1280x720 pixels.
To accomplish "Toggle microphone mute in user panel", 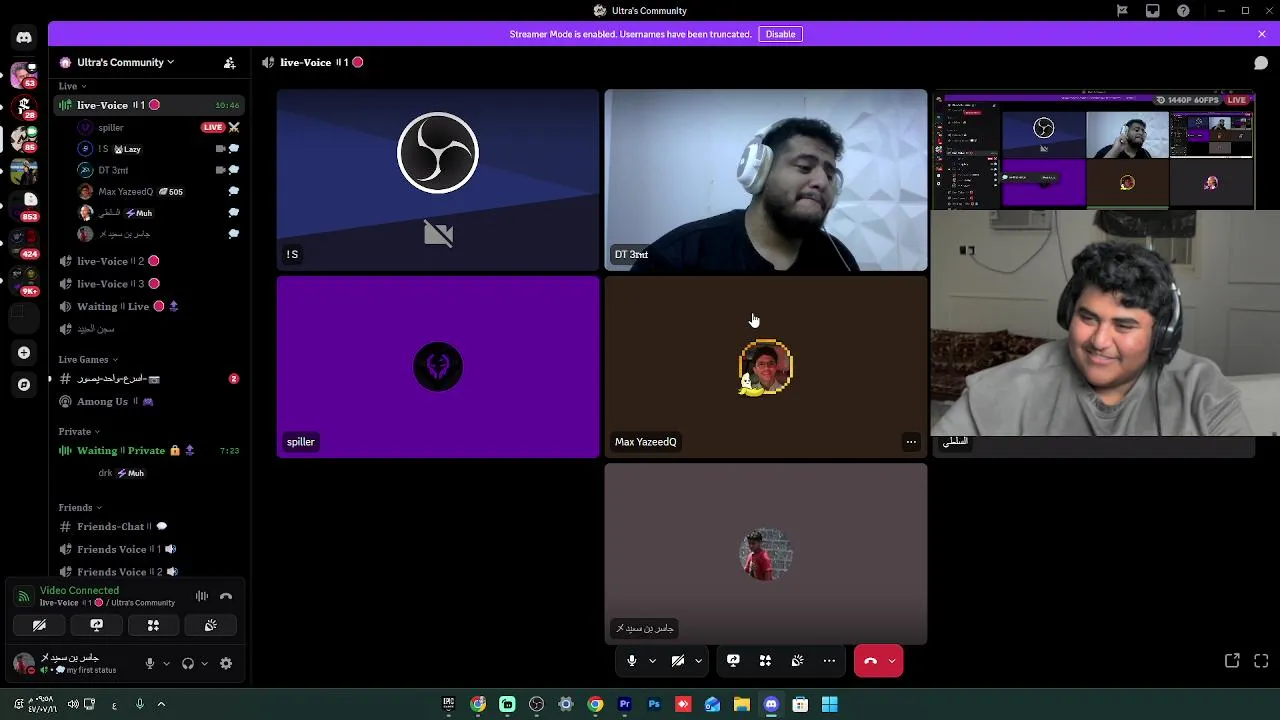I will click(150, 663).
